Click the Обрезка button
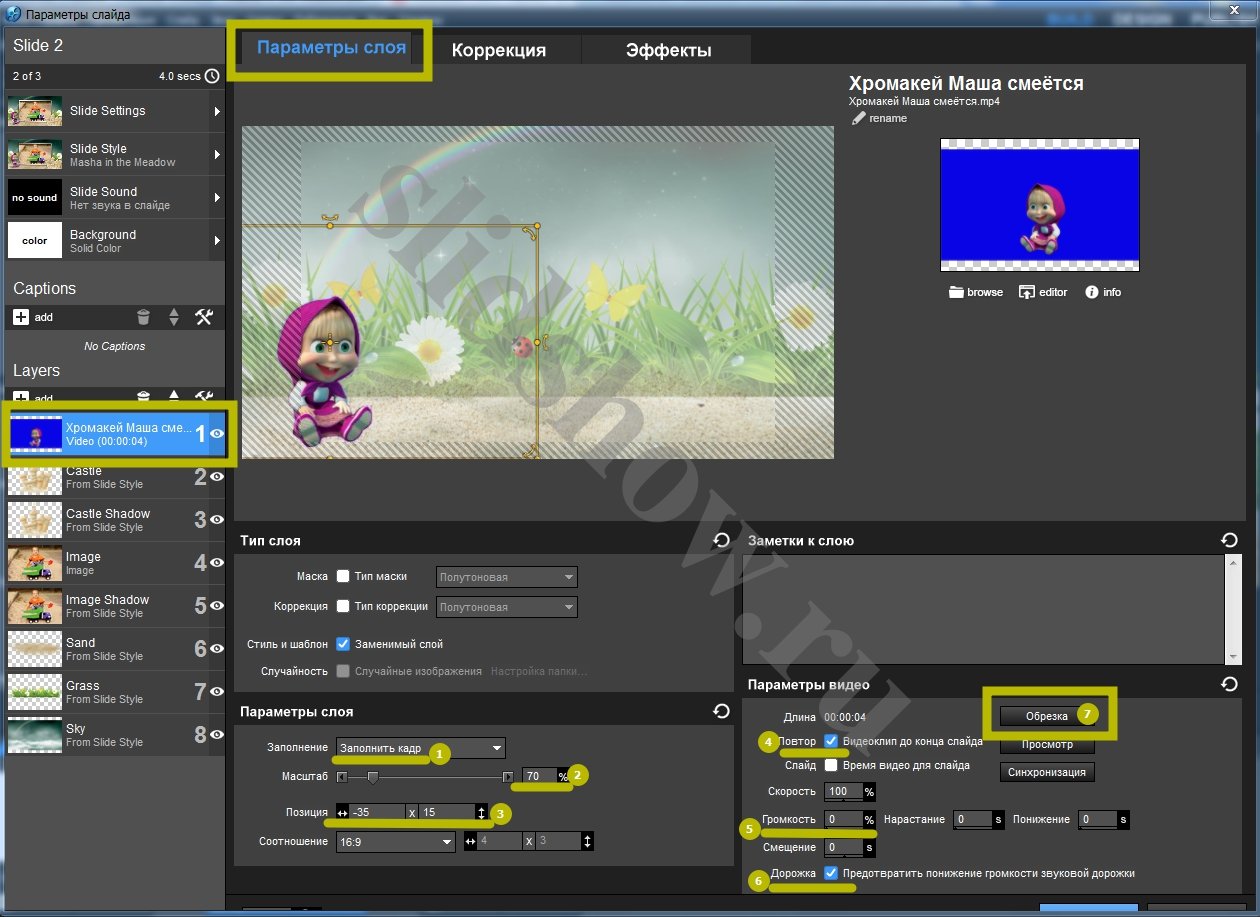This screenshot has height=917, width=1260. (x=1047, y=716)
